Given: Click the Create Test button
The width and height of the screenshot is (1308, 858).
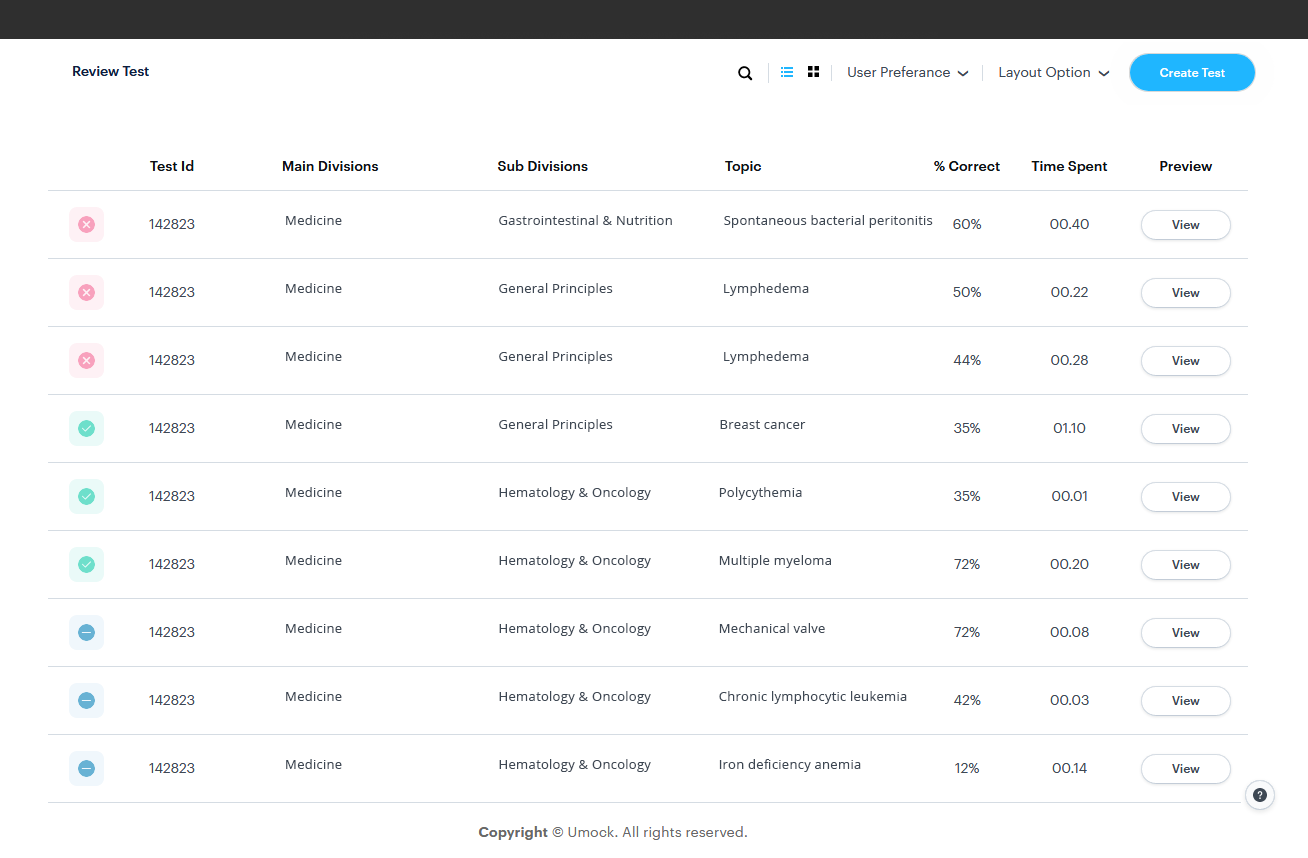Looking at the screenshot, I should pyautogui.click(x=1192, y=73).
